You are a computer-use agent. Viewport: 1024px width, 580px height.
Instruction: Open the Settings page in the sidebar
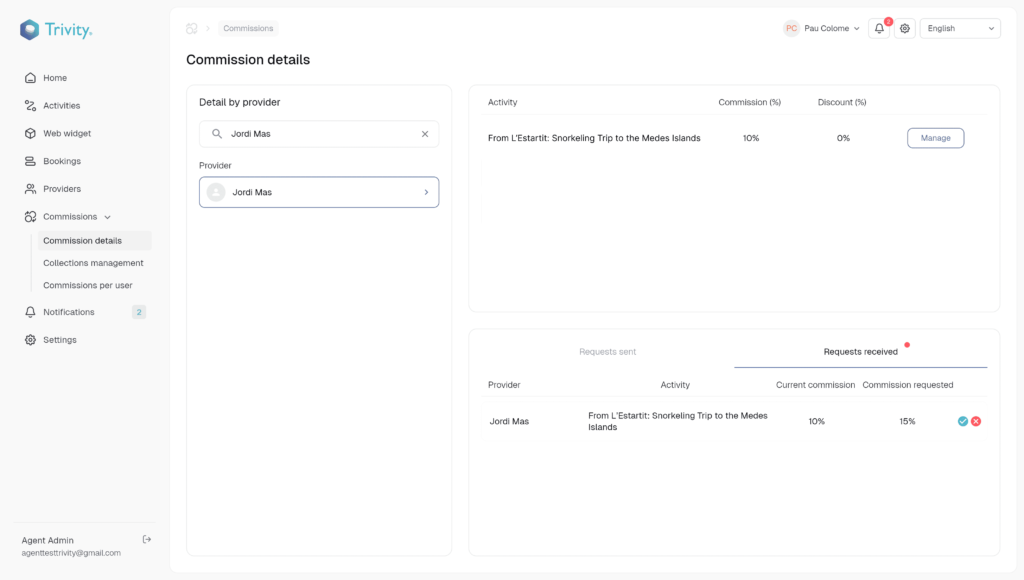pyautogui.click(x=59, y=340)
